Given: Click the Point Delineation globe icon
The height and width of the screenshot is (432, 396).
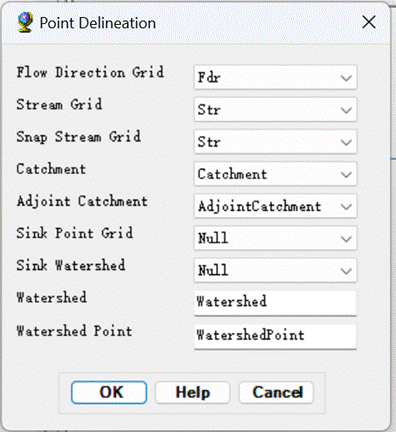Looking at the screenshot, I should (25, 22).
